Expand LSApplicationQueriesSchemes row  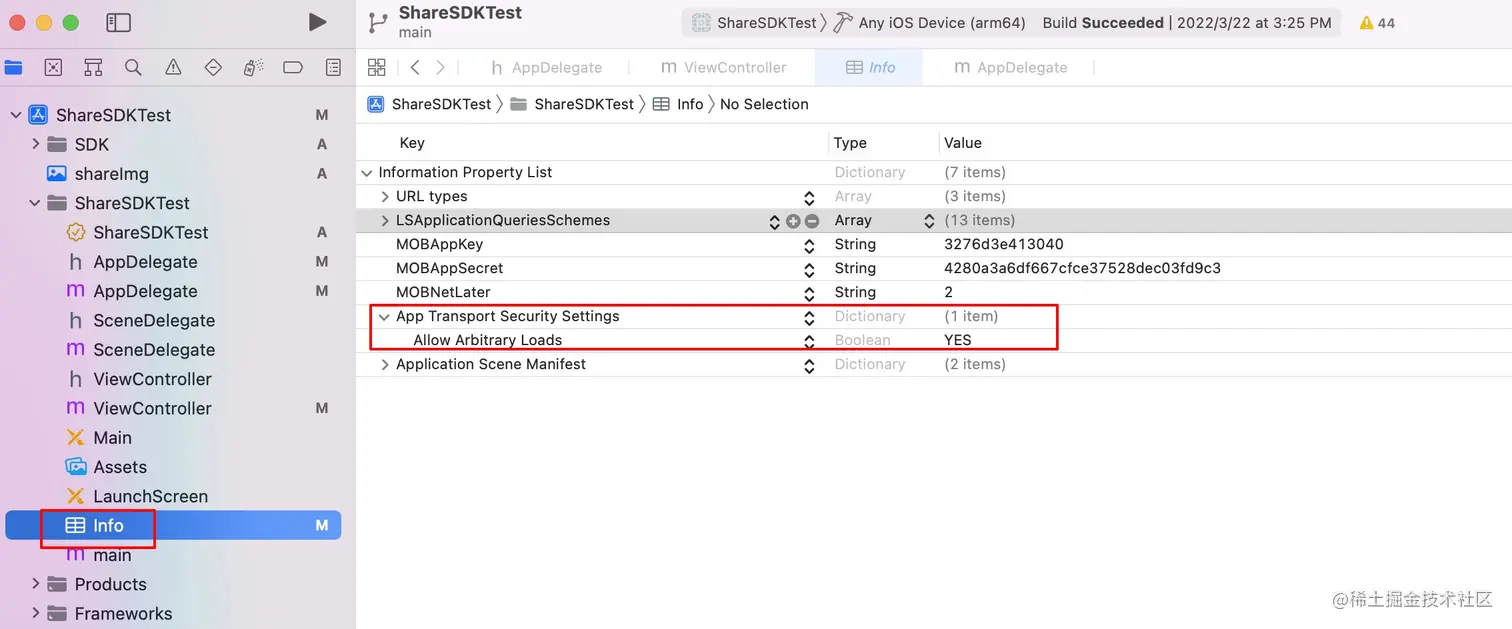[385, 220]
